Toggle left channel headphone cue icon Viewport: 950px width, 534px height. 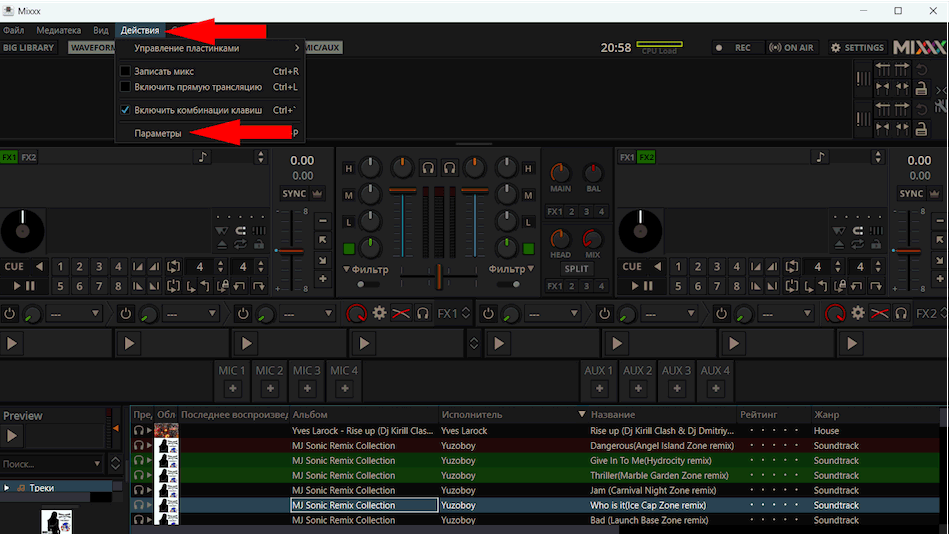[x=428, y=168]
